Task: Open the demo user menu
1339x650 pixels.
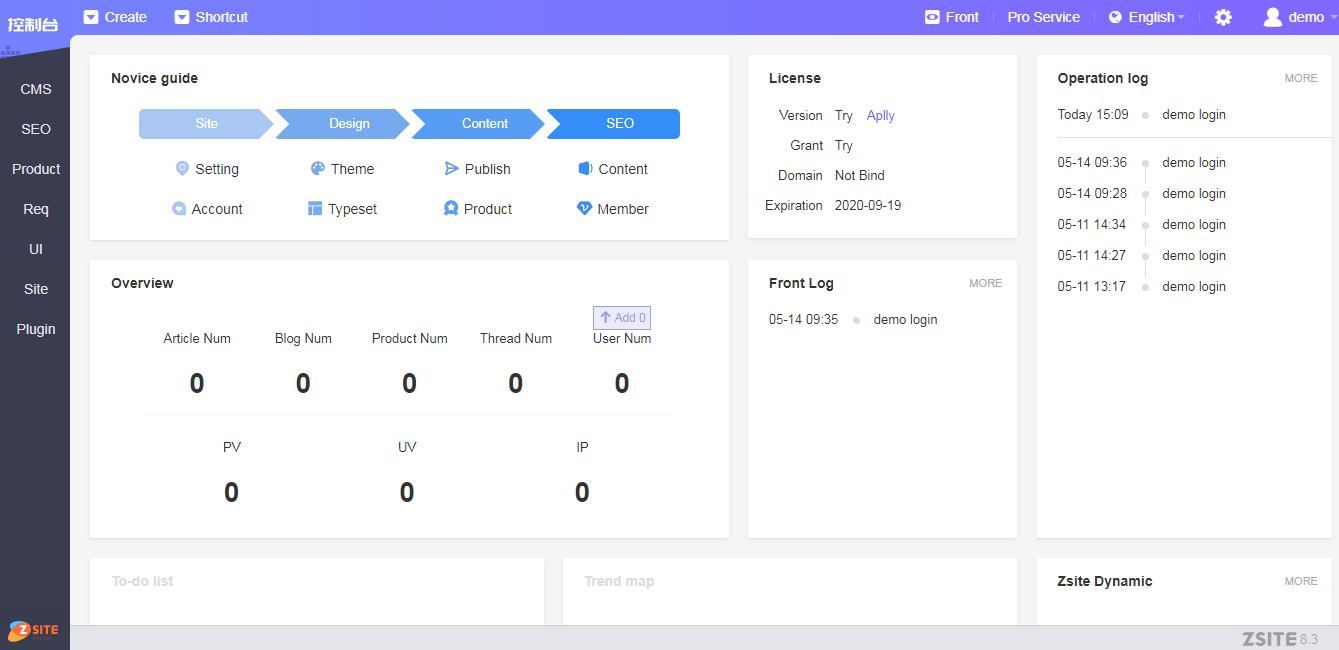Action: click(1294, 17)
